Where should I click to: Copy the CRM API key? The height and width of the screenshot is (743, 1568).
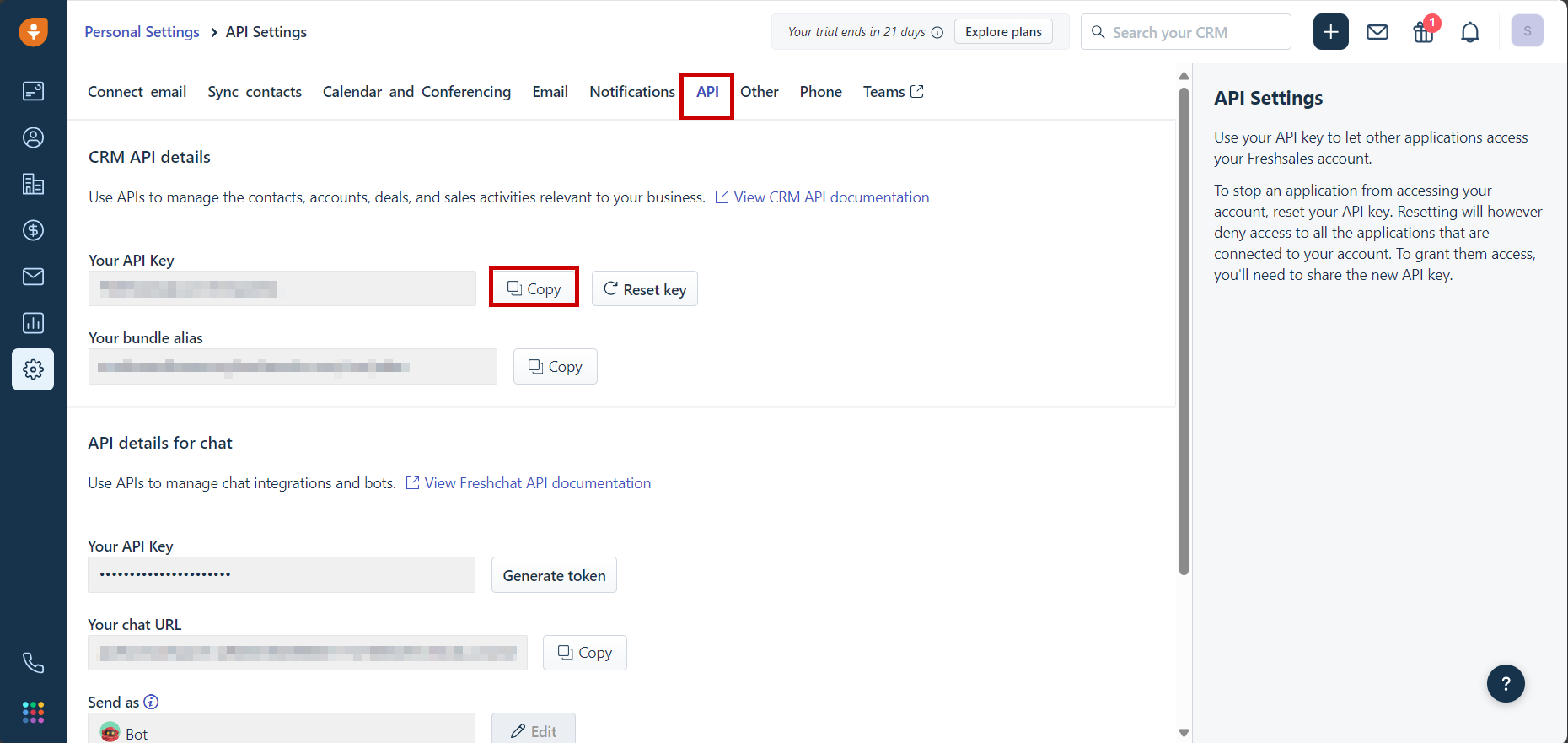pos(534,288)
